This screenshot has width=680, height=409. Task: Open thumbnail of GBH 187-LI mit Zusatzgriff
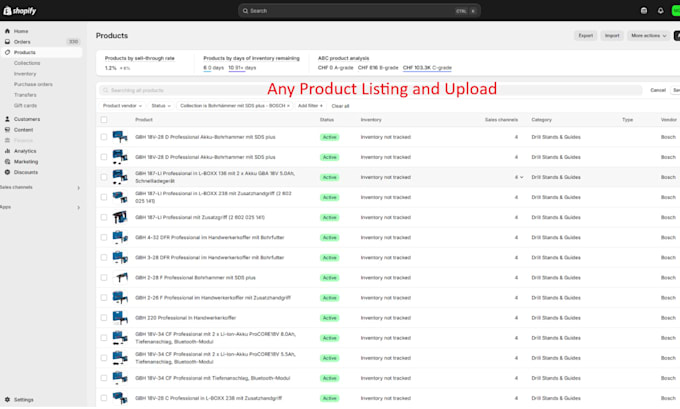(120, 217)
